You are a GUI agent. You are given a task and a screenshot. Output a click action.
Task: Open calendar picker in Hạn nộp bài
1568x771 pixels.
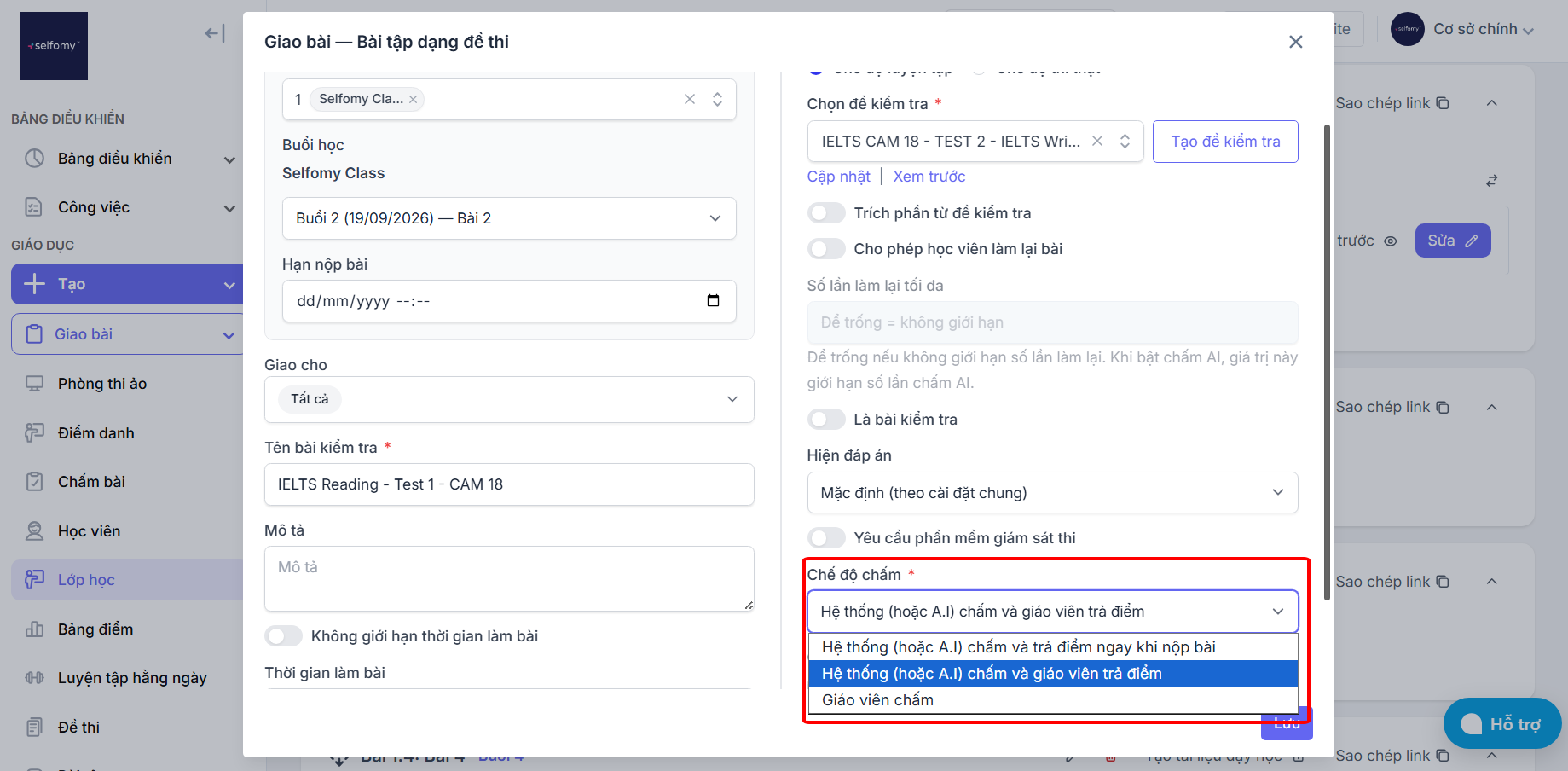(x=713, y=301)
